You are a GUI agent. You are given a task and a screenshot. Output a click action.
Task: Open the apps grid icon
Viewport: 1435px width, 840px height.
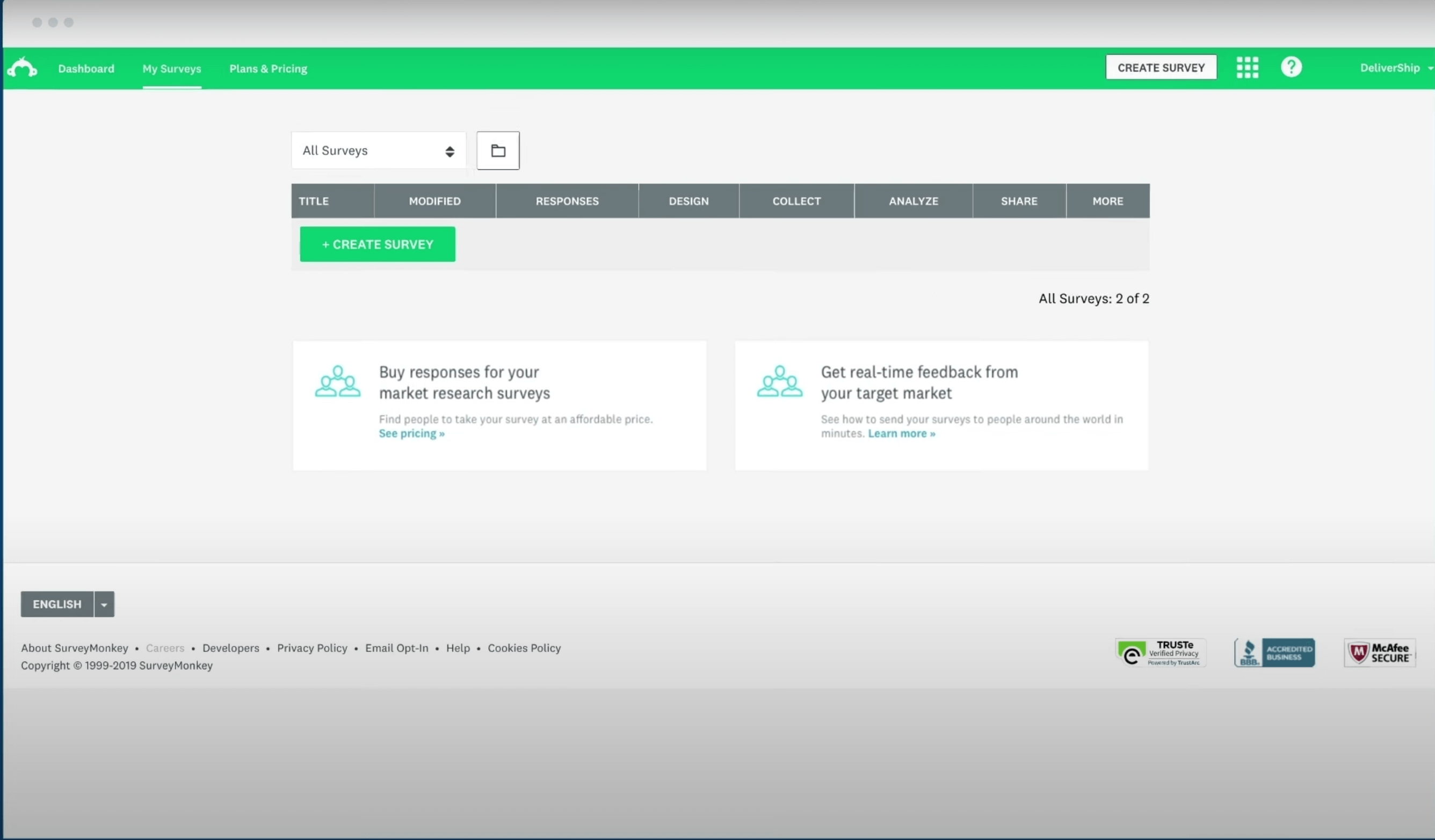tap(1247, 67)
